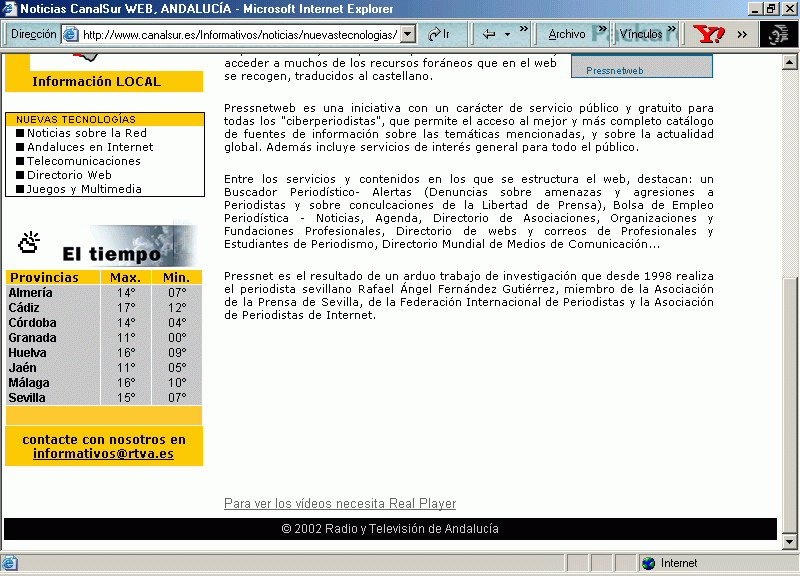Click the Córdoba province name
The image size is (800, 576).
click(x=32, y=323)
